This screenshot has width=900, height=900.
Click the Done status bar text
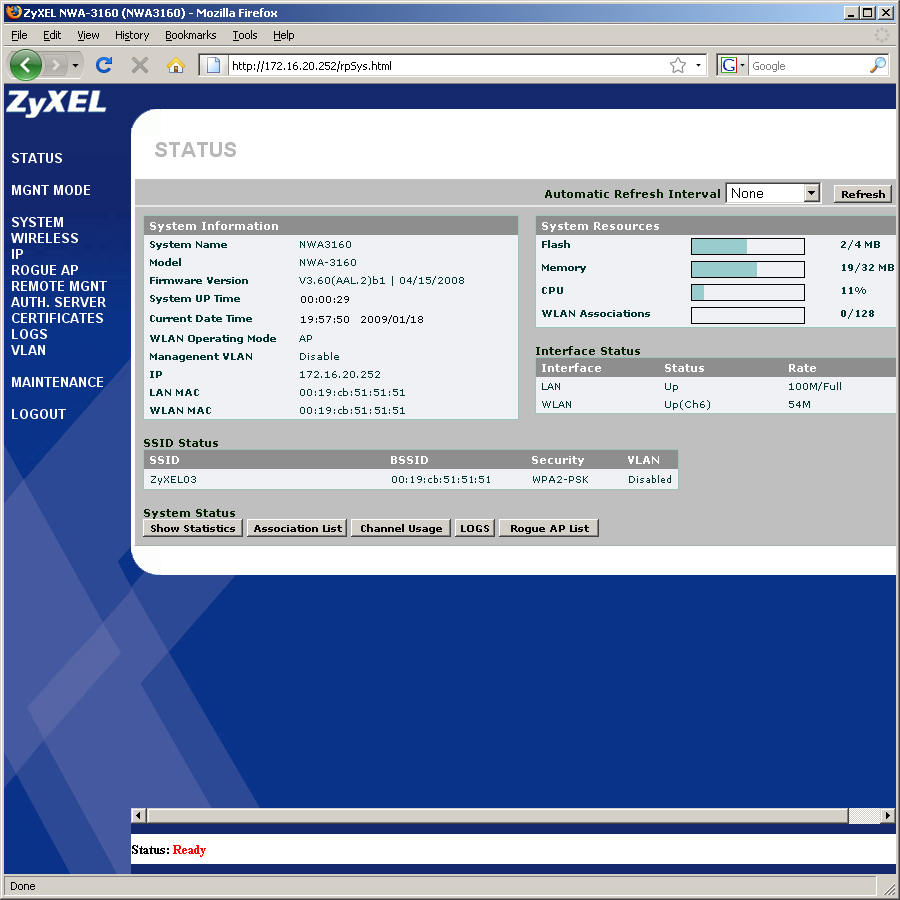point(23,886)
